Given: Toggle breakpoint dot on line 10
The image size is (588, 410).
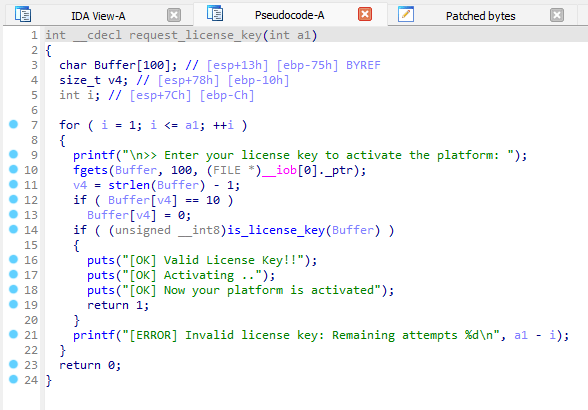Looking at the screenshot, I should tap(14, 169).
